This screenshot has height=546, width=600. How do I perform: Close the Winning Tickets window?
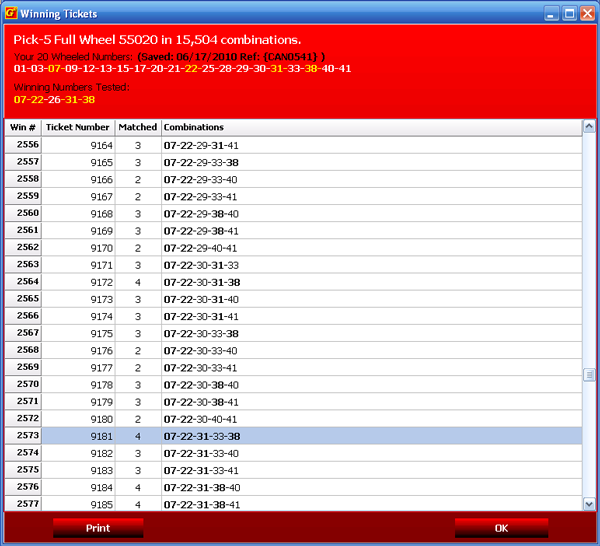(x=587, y=14)
